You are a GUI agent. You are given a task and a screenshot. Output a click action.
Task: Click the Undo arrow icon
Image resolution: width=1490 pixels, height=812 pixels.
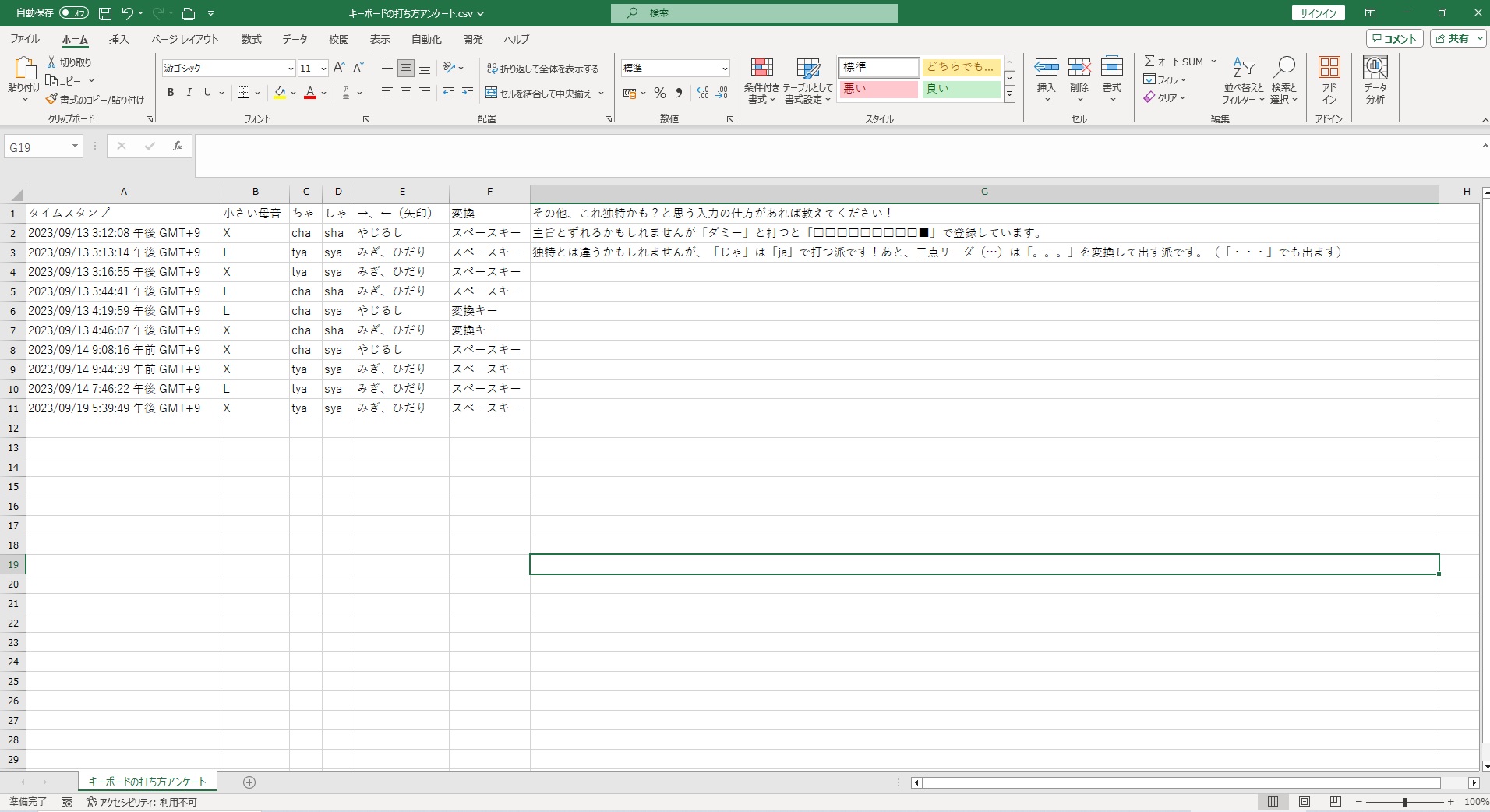tap(128, 13)
